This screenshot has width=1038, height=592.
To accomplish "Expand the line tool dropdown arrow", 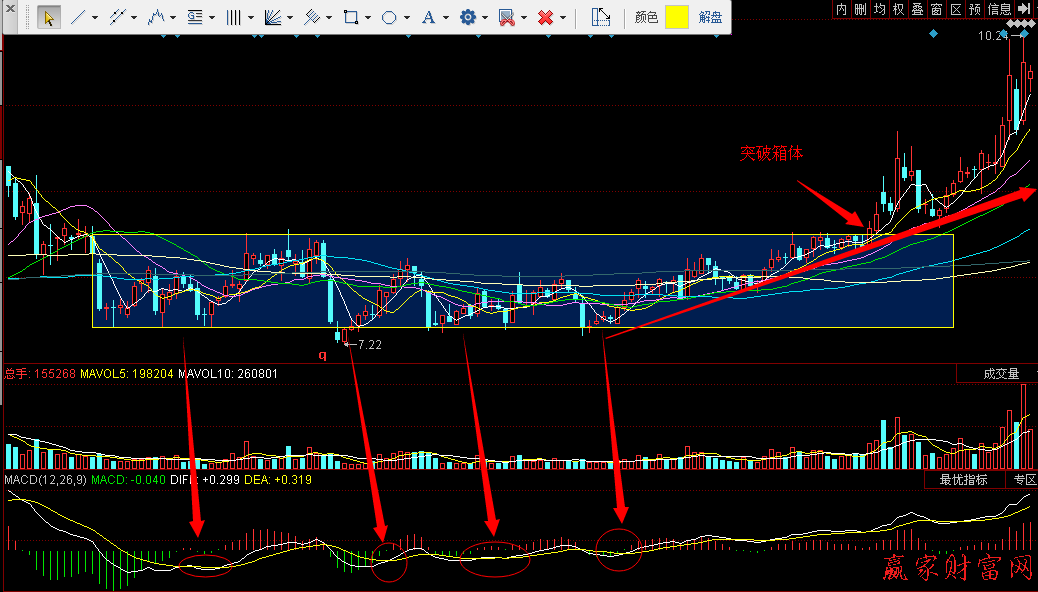I will pyautogui.click(x=95, y=18).
